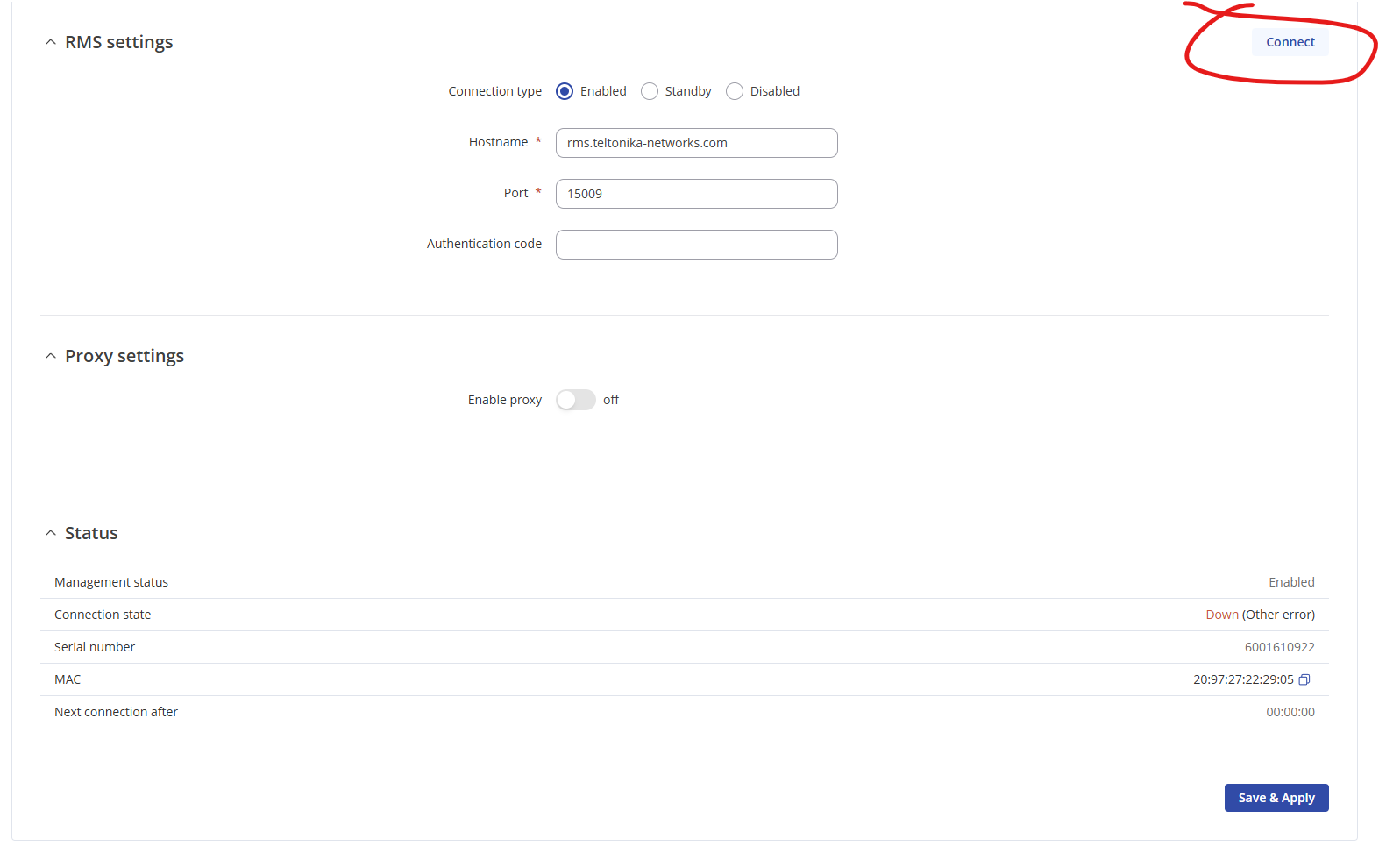This screenshot has width=1386, height=868.
Task: Click into the Port field
Action: [x=696, y=194]
